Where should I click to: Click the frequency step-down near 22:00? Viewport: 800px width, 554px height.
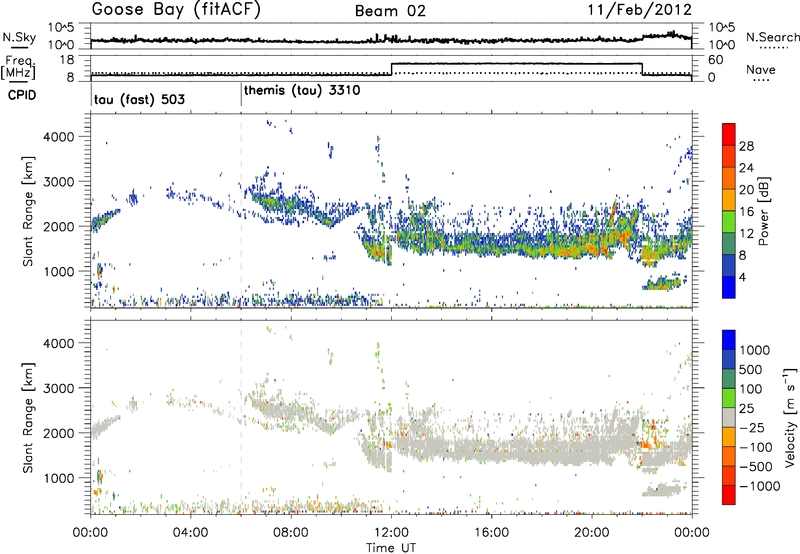point(642,69)
